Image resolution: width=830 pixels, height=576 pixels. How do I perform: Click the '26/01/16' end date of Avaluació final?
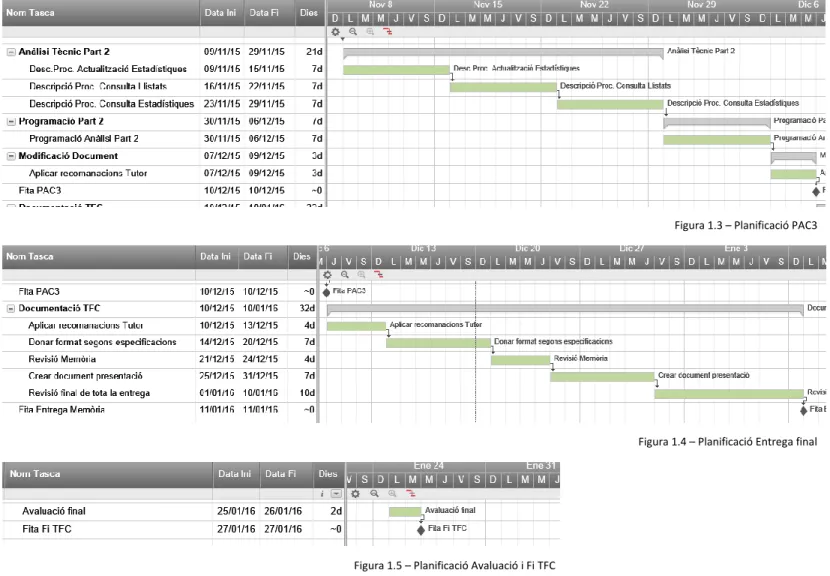pyautogui.click(x=283, y=511)
